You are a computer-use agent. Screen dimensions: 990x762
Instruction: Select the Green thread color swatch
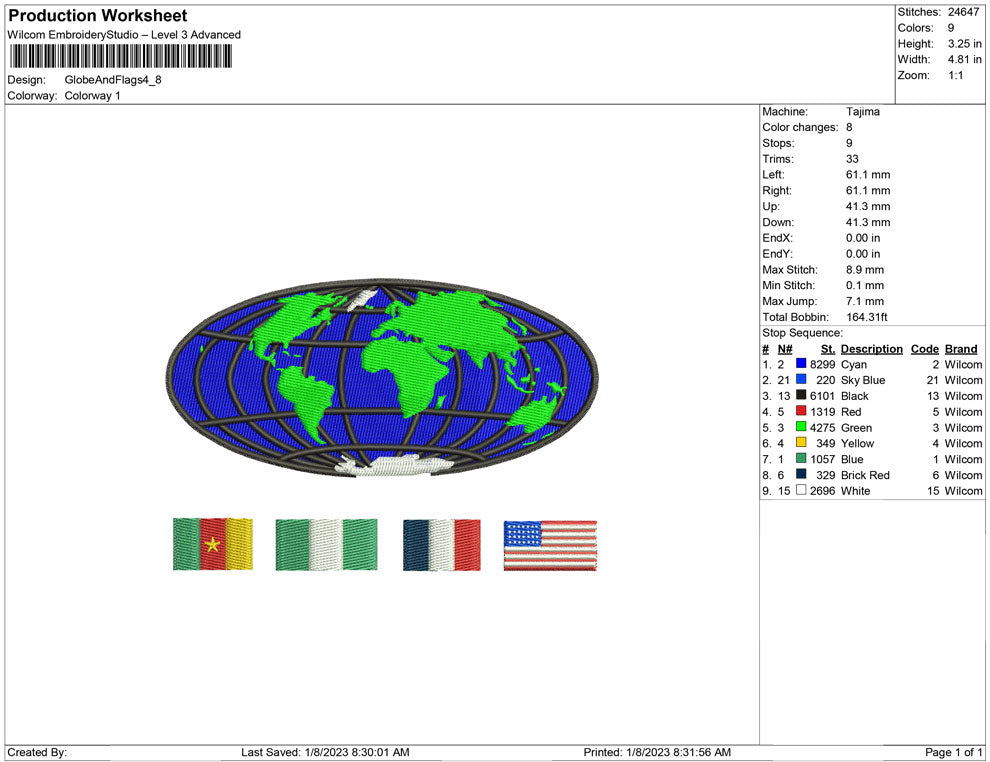click(801, 428)
